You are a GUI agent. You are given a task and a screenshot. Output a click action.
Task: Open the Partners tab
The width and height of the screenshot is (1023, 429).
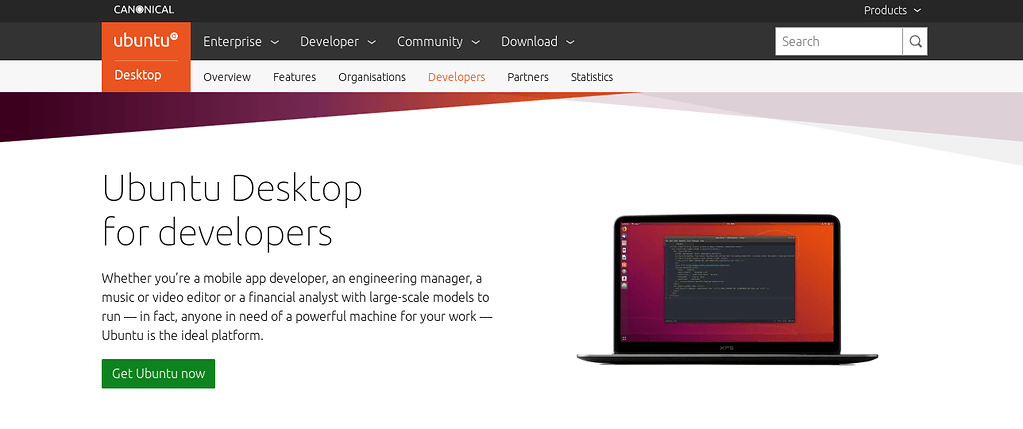[x=528, y=77]
